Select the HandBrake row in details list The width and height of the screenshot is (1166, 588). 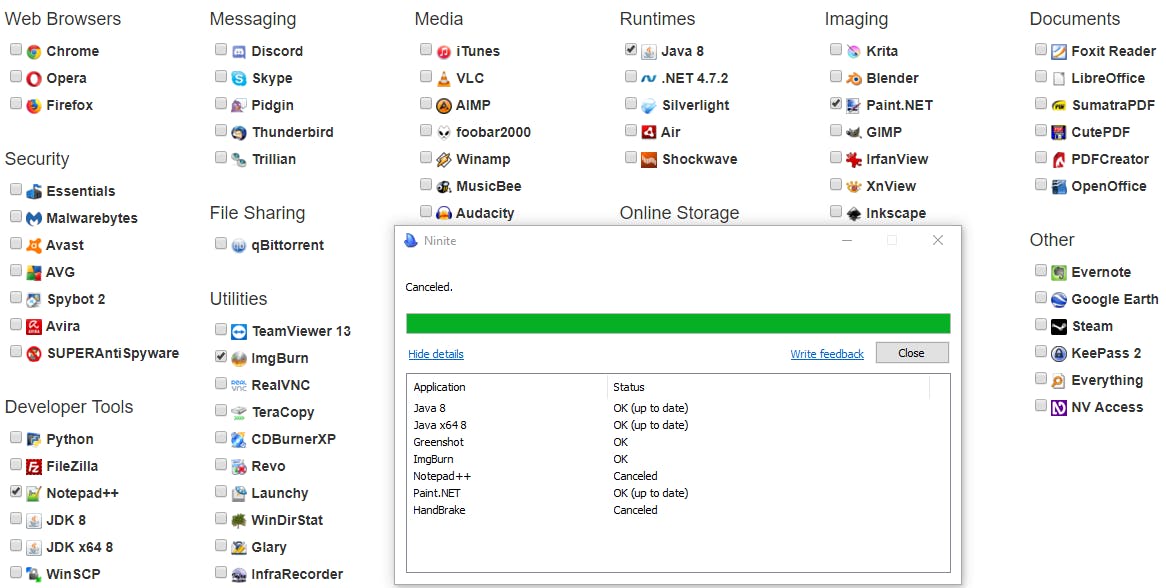[678, 511]
